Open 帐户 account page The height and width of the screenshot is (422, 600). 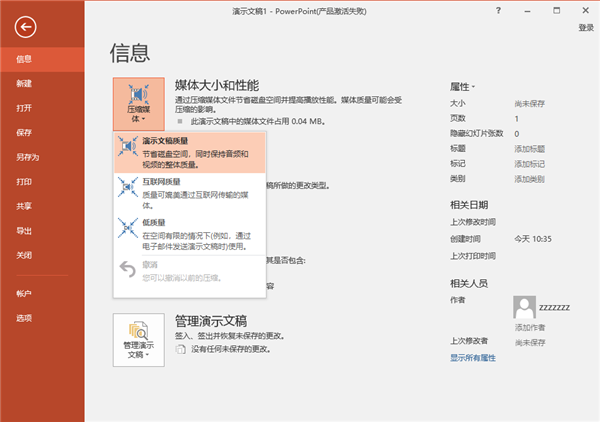(42, 293)
